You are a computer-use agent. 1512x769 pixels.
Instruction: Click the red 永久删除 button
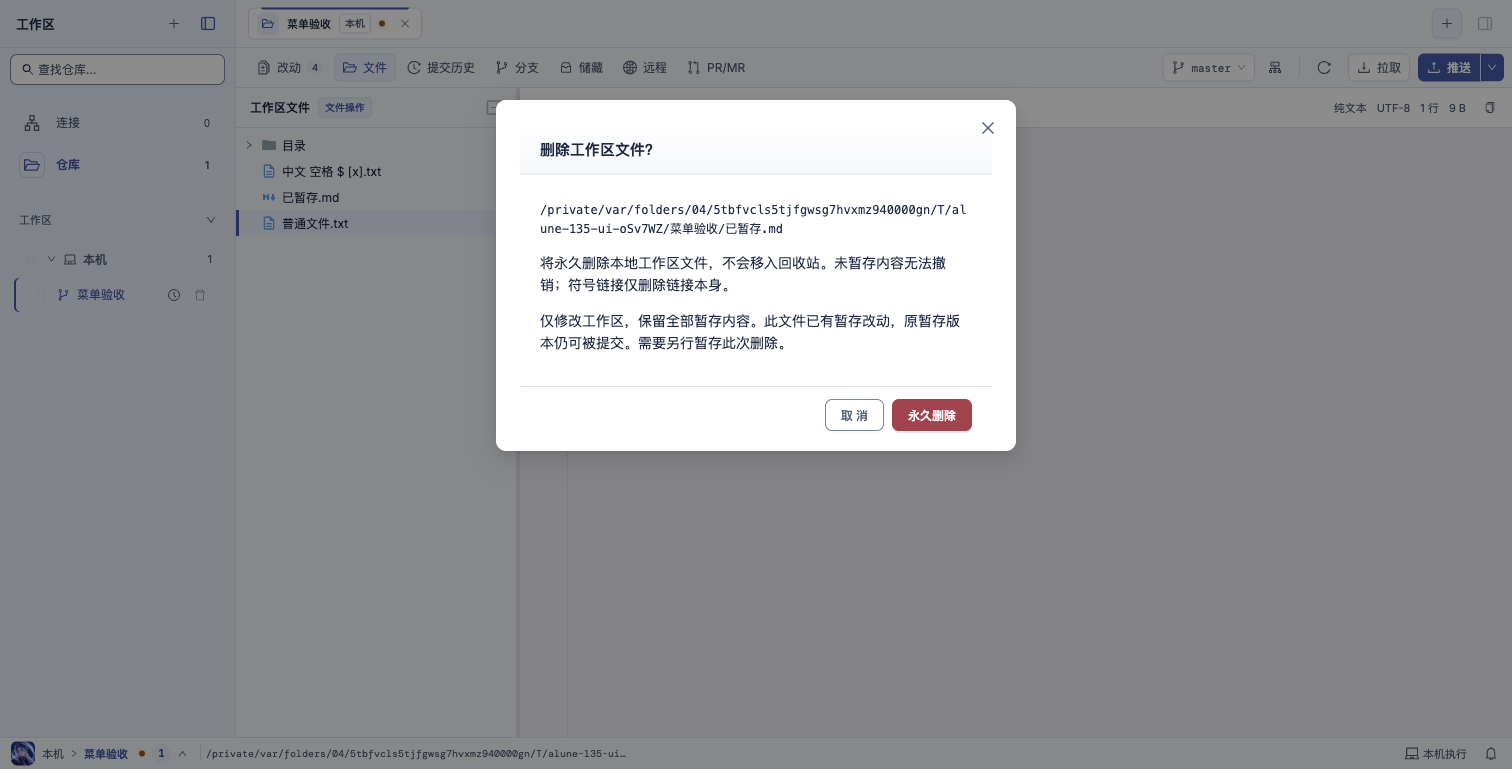tap(931, 415)
